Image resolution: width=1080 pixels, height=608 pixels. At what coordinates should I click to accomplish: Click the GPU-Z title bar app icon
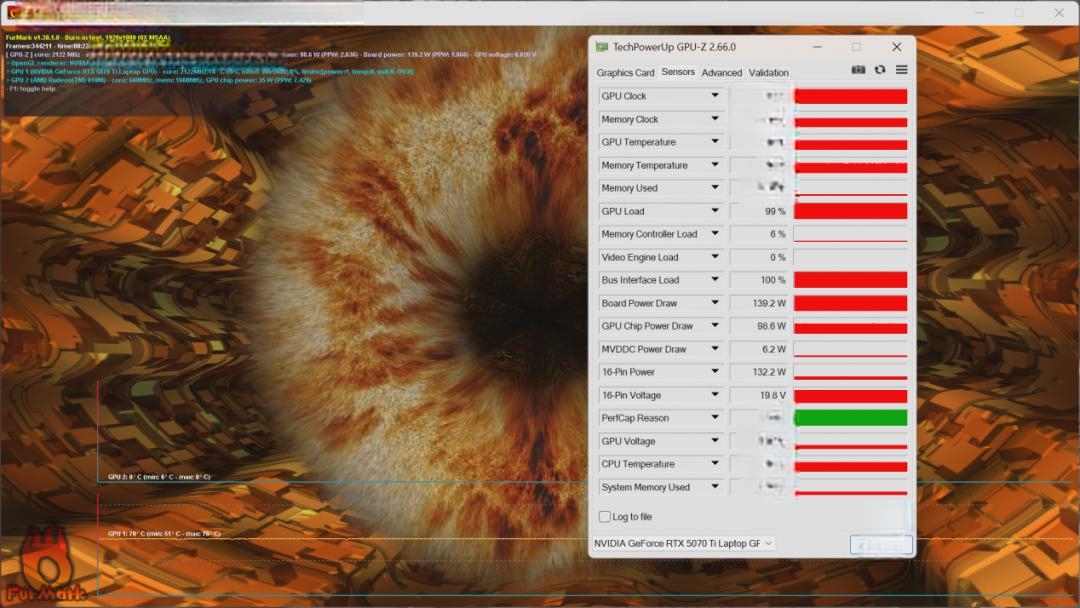[x=601, y=47]
